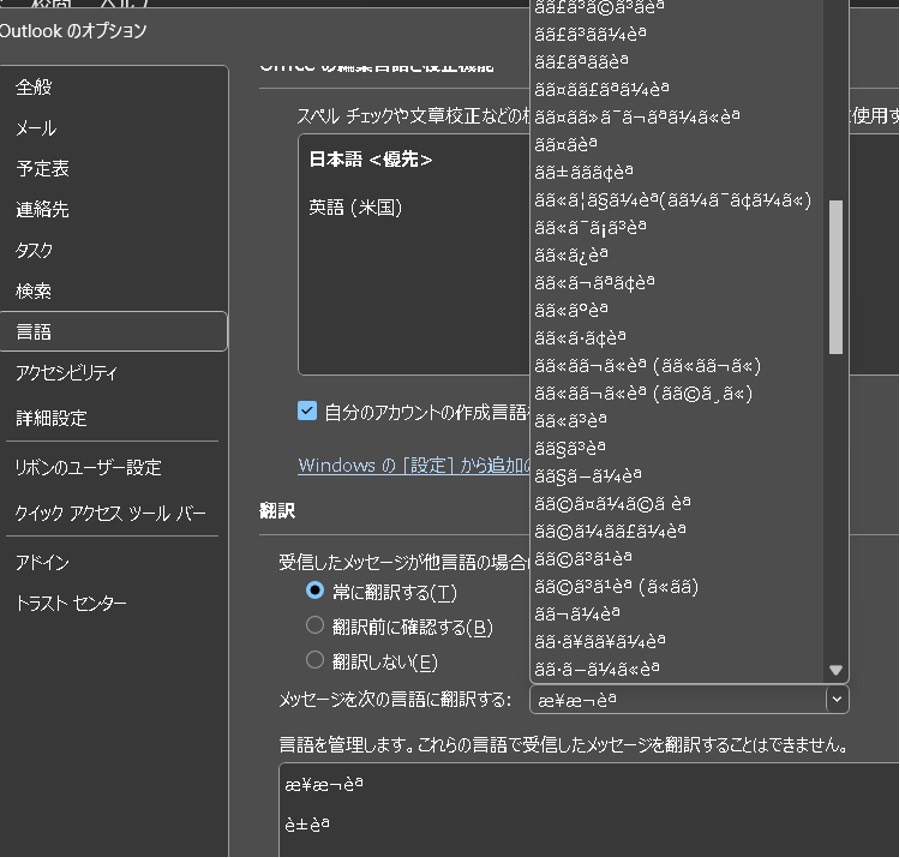Choose the dropdown entry ãã¤ãèª
This screenshot has width=900, height=858.
pos(566,145)
